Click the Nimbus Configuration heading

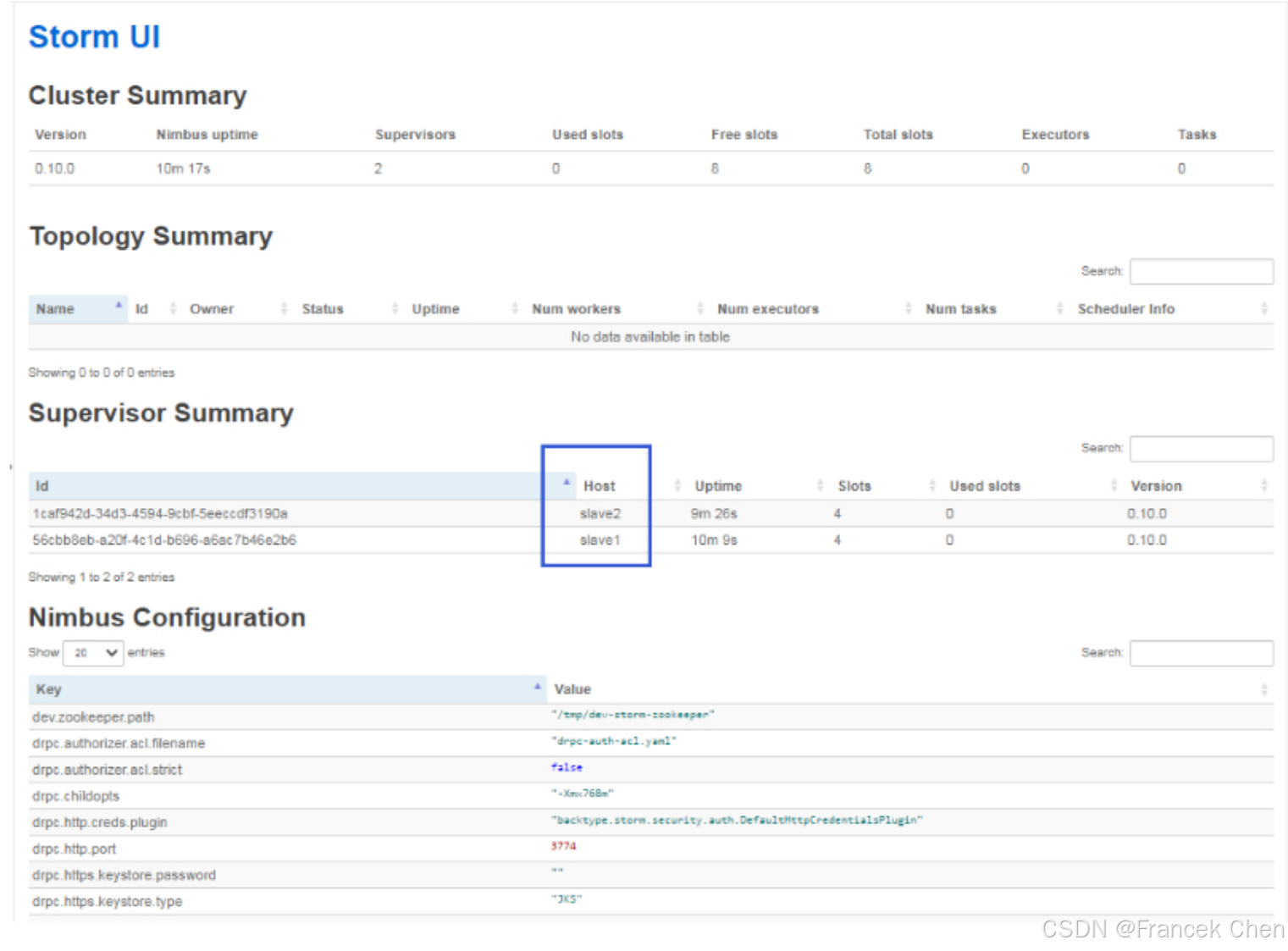pyautogui.click(x=167, y=617)
